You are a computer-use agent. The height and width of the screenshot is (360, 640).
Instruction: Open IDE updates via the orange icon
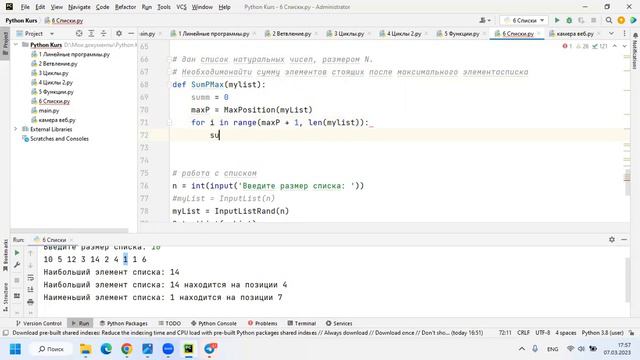coord(621,20)
